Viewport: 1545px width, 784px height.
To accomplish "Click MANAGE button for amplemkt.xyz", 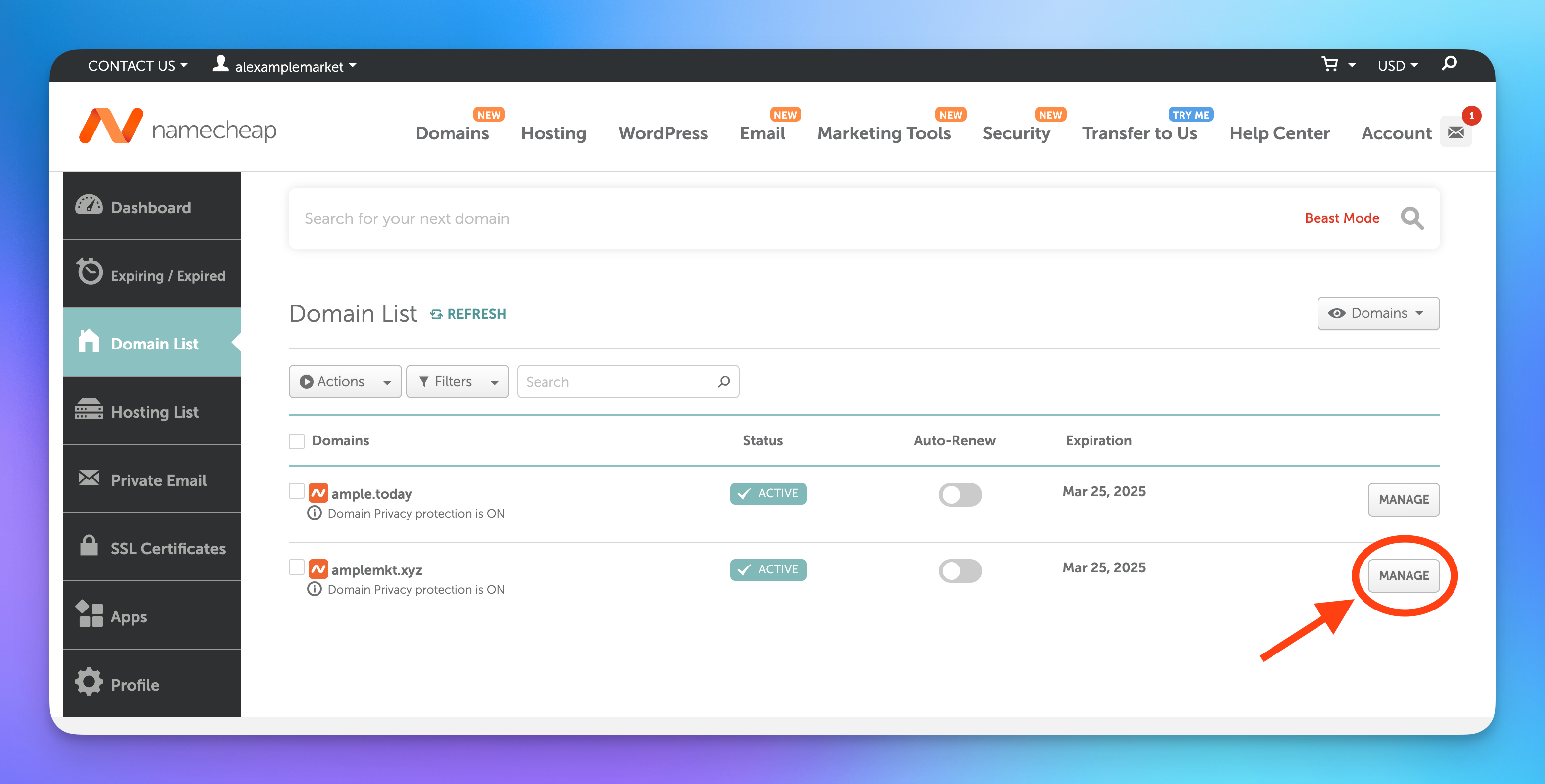I will (x=1403, y=575).
